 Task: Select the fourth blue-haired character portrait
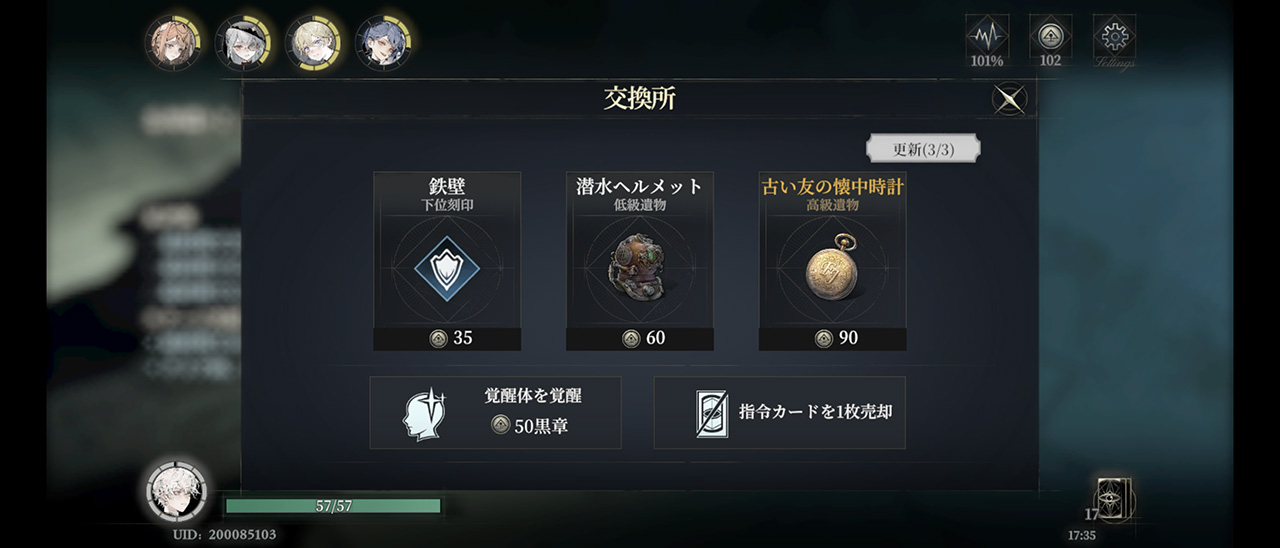(x=383, y=42)
